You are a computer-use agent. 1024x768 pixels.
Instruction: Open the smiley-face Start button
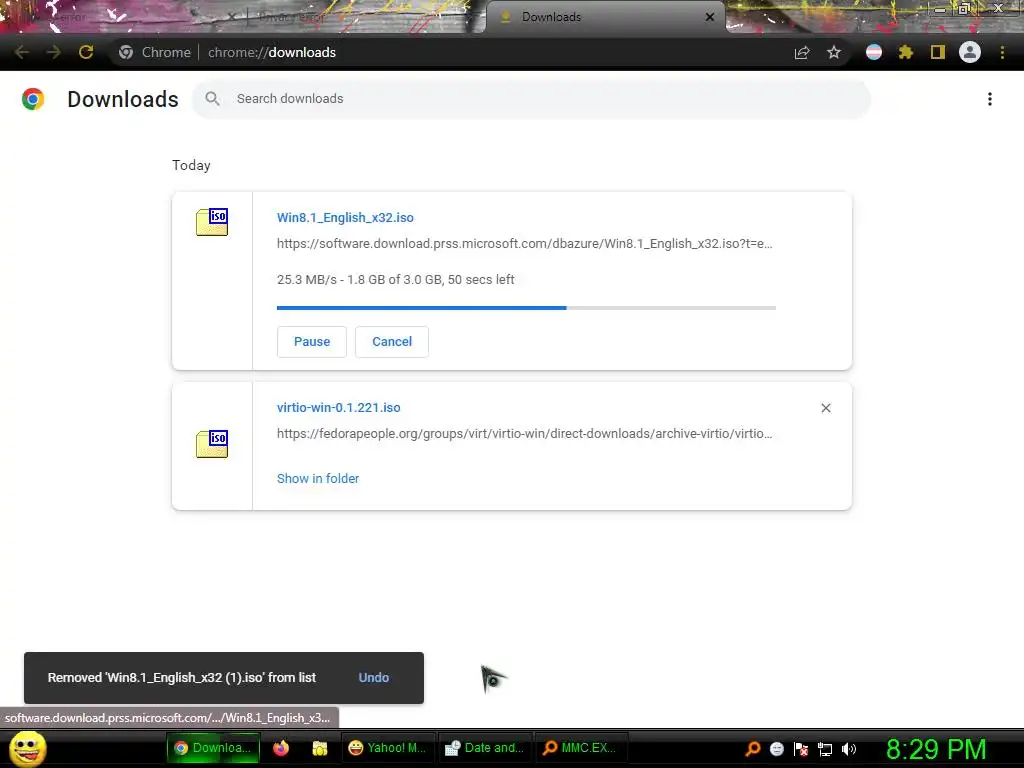tap(28, 748)
